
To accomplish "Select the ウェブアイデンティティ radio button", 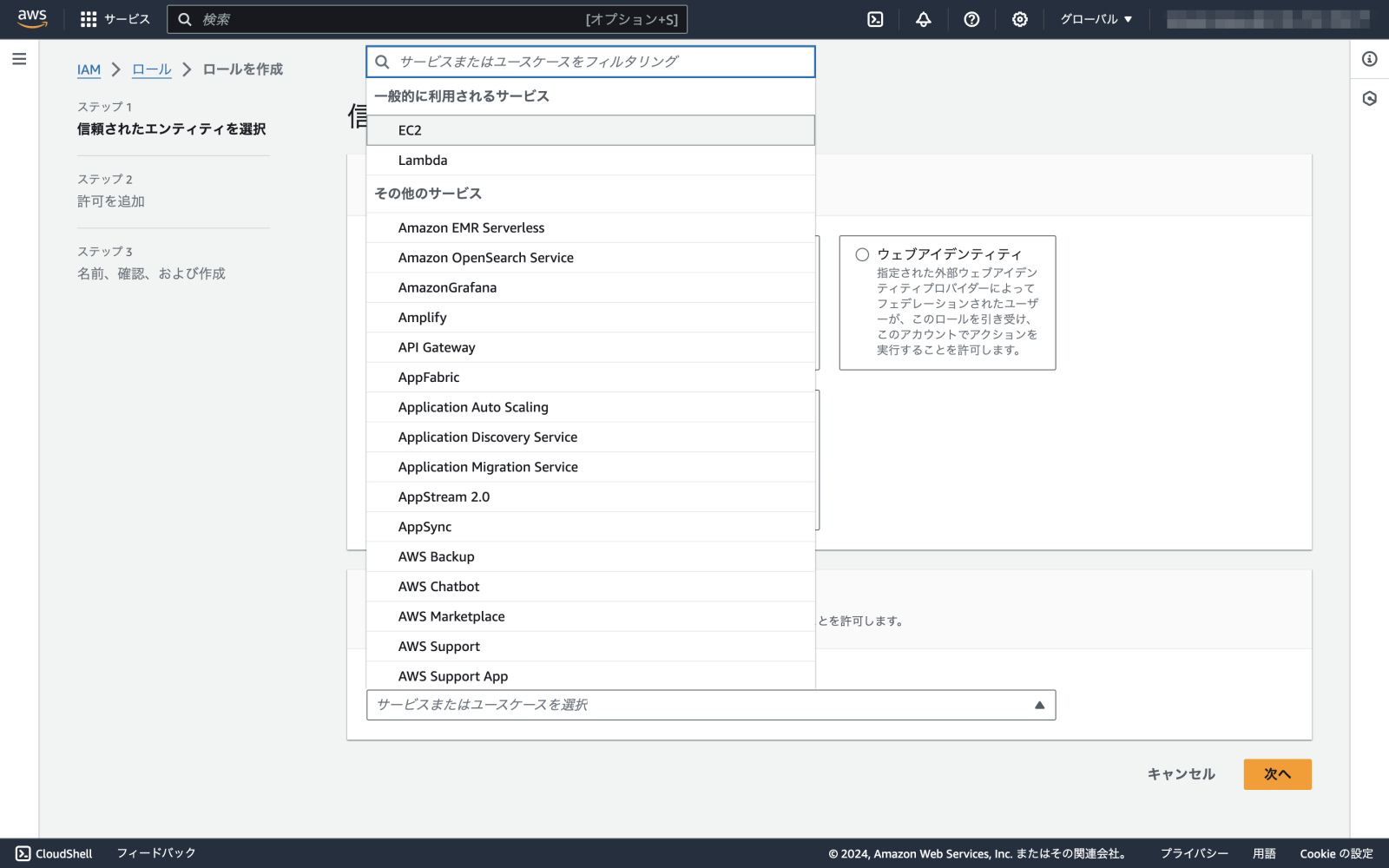I will click(862, 254).
